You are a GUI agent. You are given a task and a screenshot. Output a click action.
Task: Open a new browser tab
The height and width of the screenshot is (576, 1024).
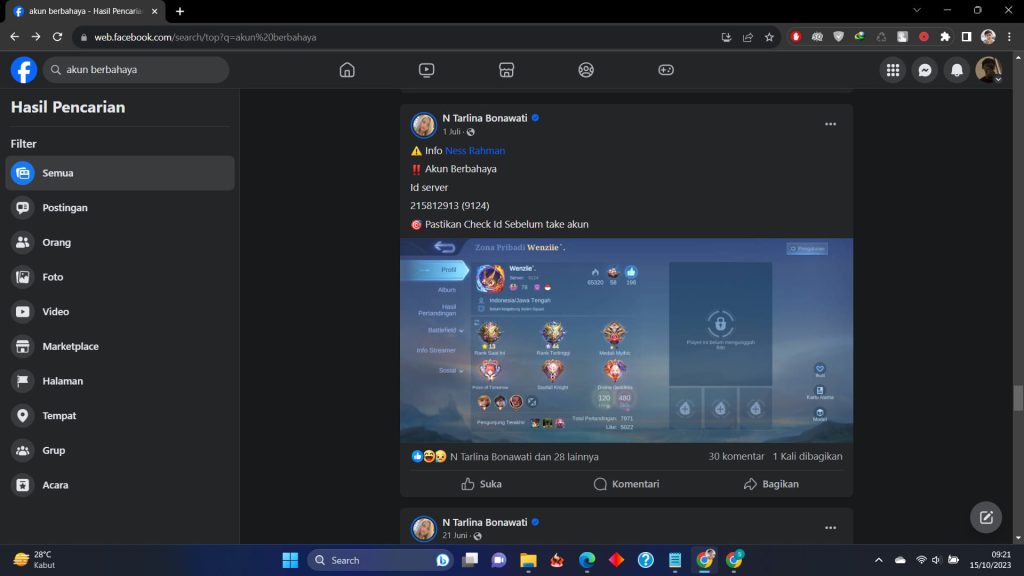point(180,11)
